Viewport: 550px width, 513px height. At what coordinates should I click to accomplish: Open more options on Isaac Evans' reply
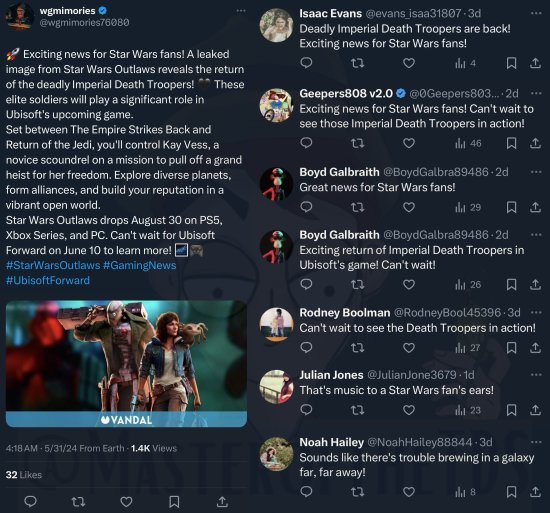point(536,13)
